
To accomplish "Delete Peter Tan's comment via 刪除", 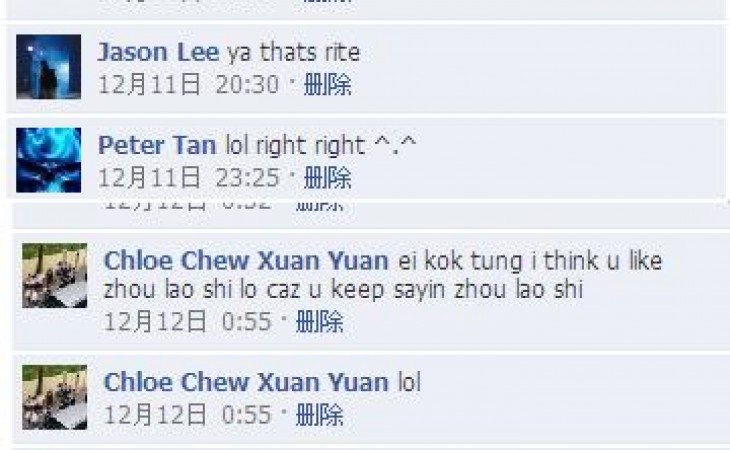I will pos(328,178).
